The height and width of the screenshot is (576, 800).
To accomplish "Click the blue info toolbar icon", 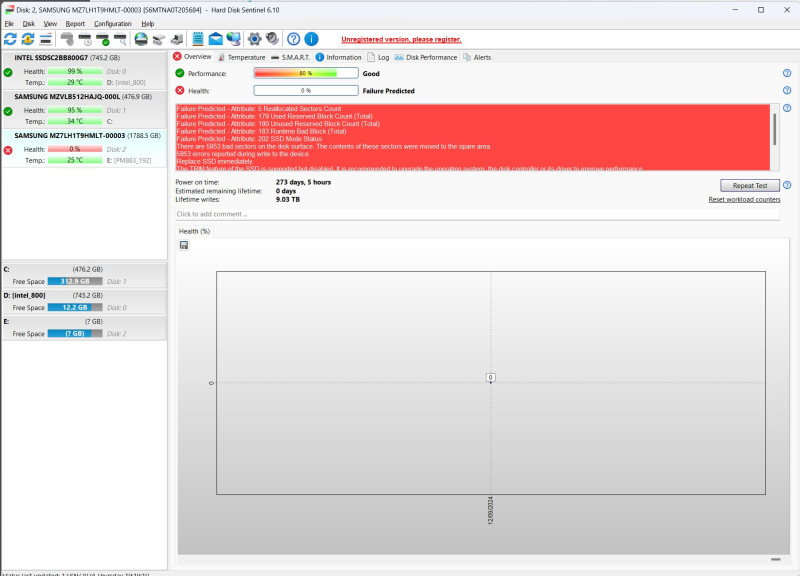I will click(x=311, y=39).
